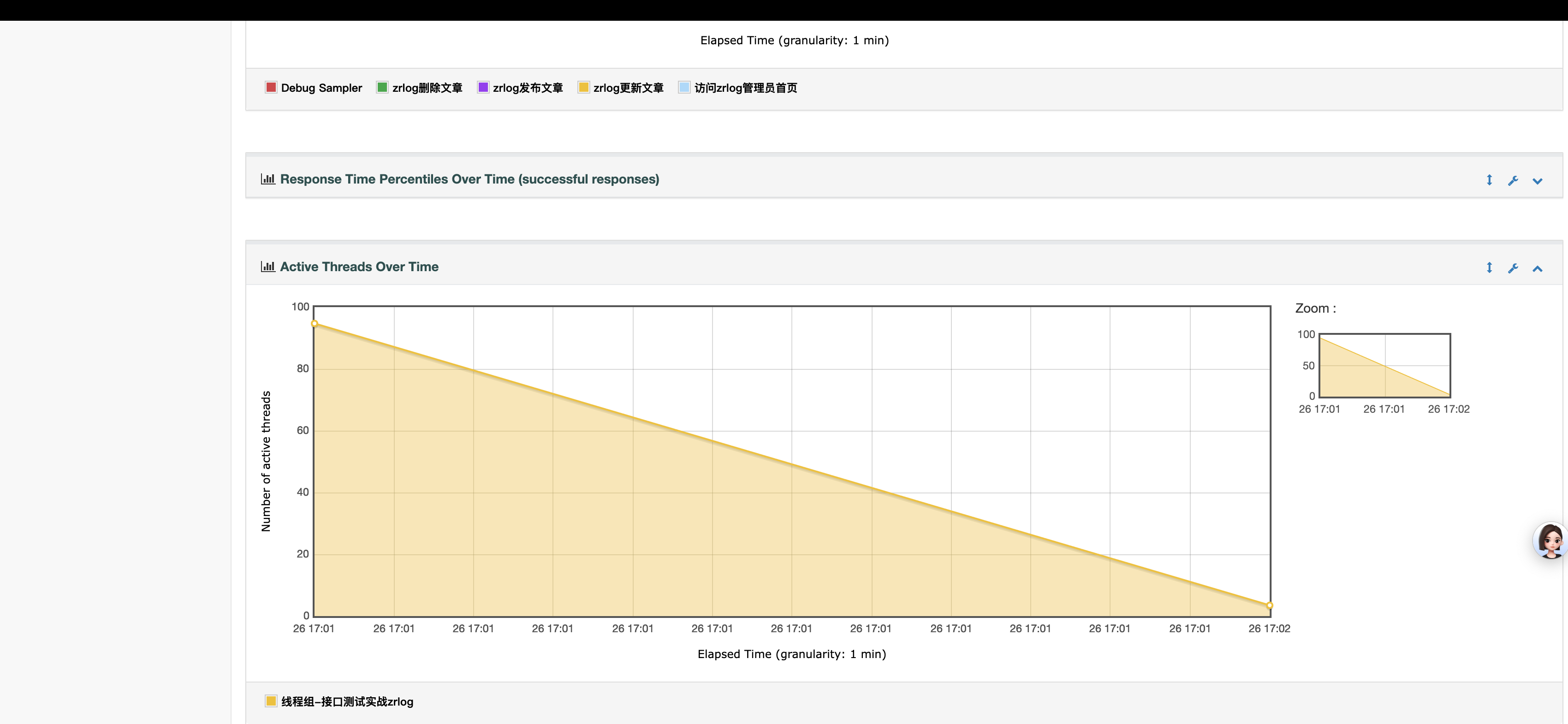Toggle 访问zrlog管理员首页 series in legend

coord(745,88)
